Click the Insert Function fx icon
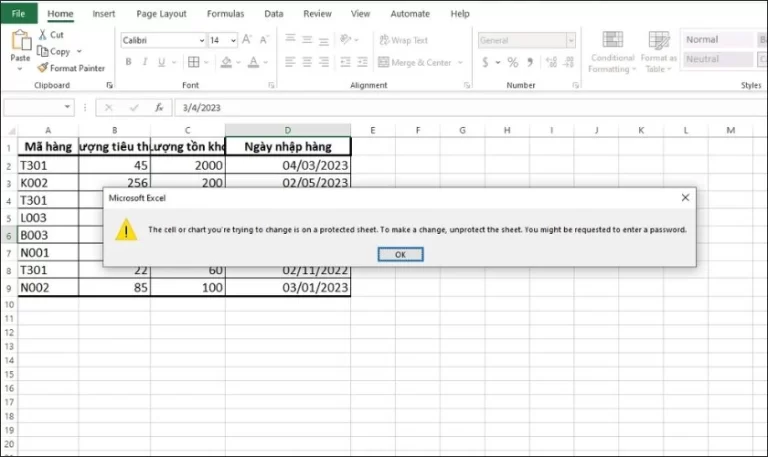This screenshot has width=768, height=457. pos(159,107)
